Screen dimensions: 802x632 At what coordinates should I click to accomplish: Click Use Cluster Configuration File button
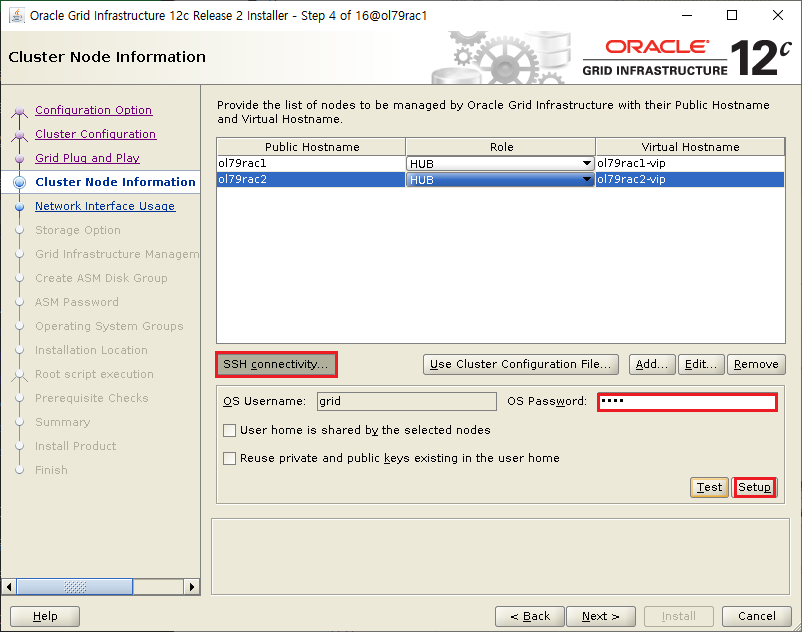click(x=521, y=365)
